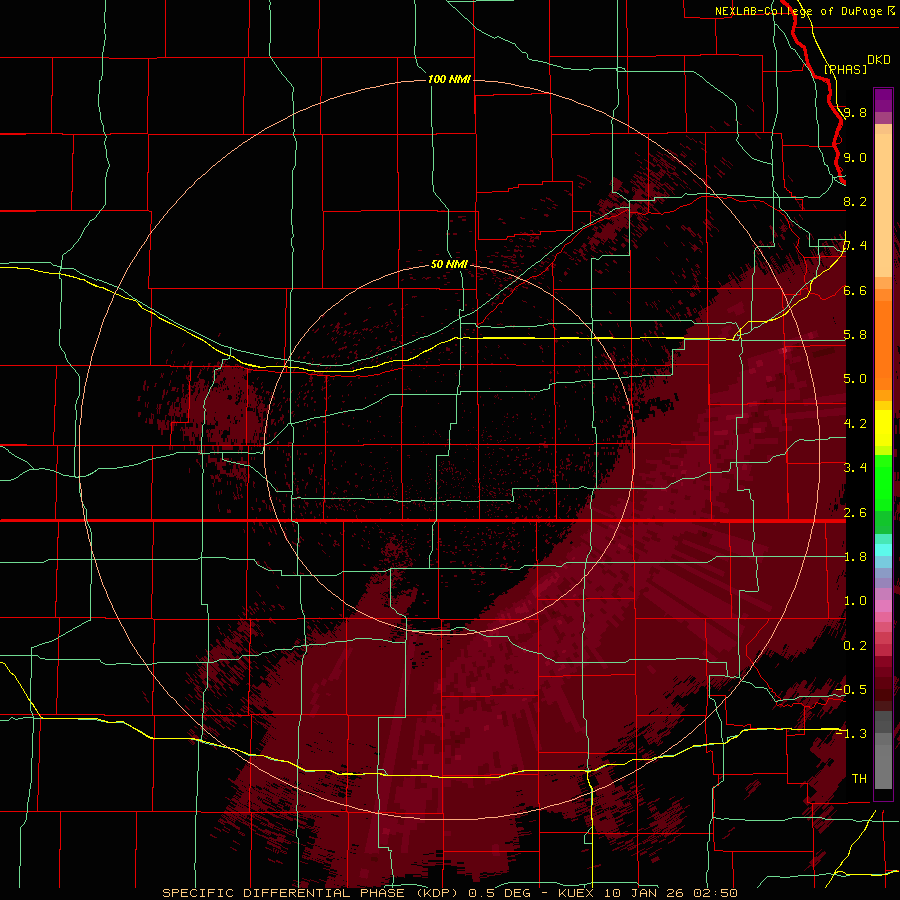900x900 pixels.
Task: Click the 1.0 value on color scale
Action: tap(855, 601)
